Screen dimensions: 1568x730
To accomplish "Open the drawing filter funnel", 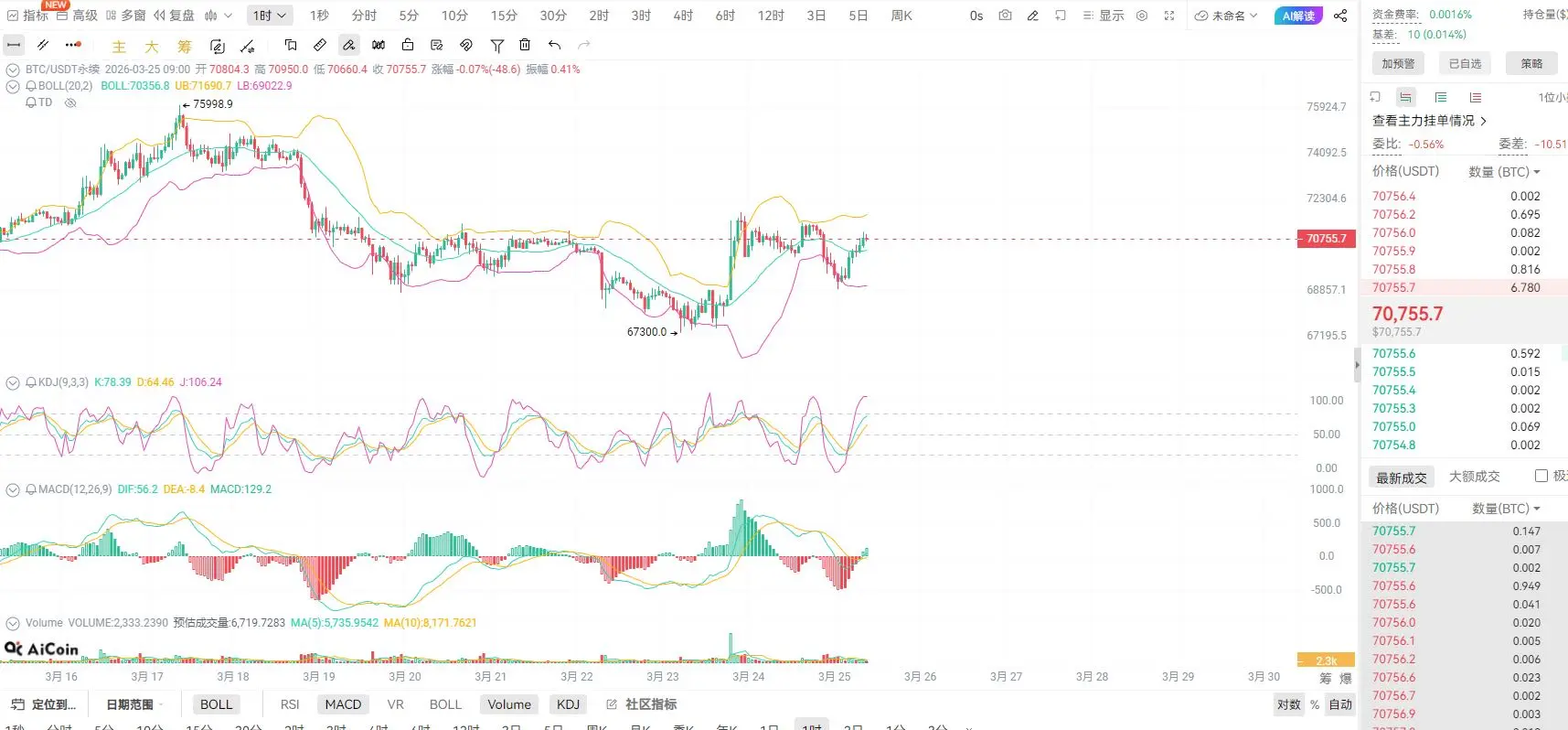I will (497, 45).
